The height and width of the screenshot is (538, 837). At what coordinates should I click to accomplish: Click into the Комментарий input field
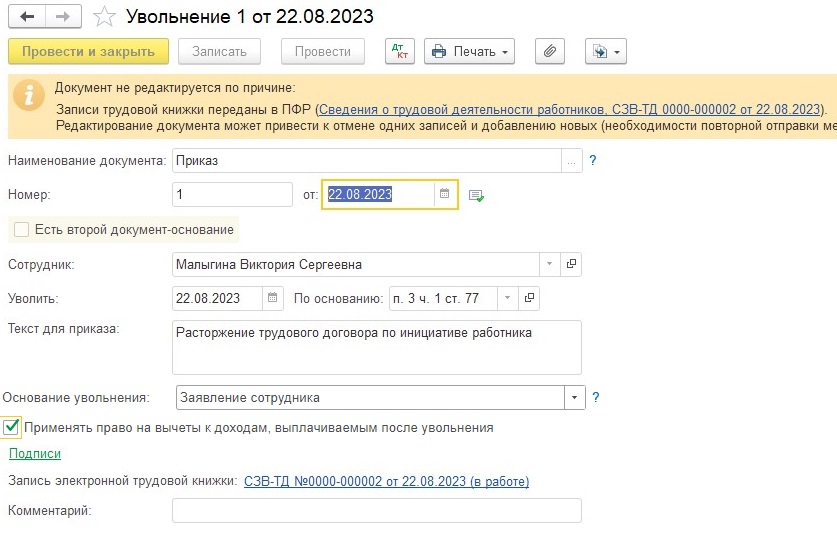[x=377, y=511]
